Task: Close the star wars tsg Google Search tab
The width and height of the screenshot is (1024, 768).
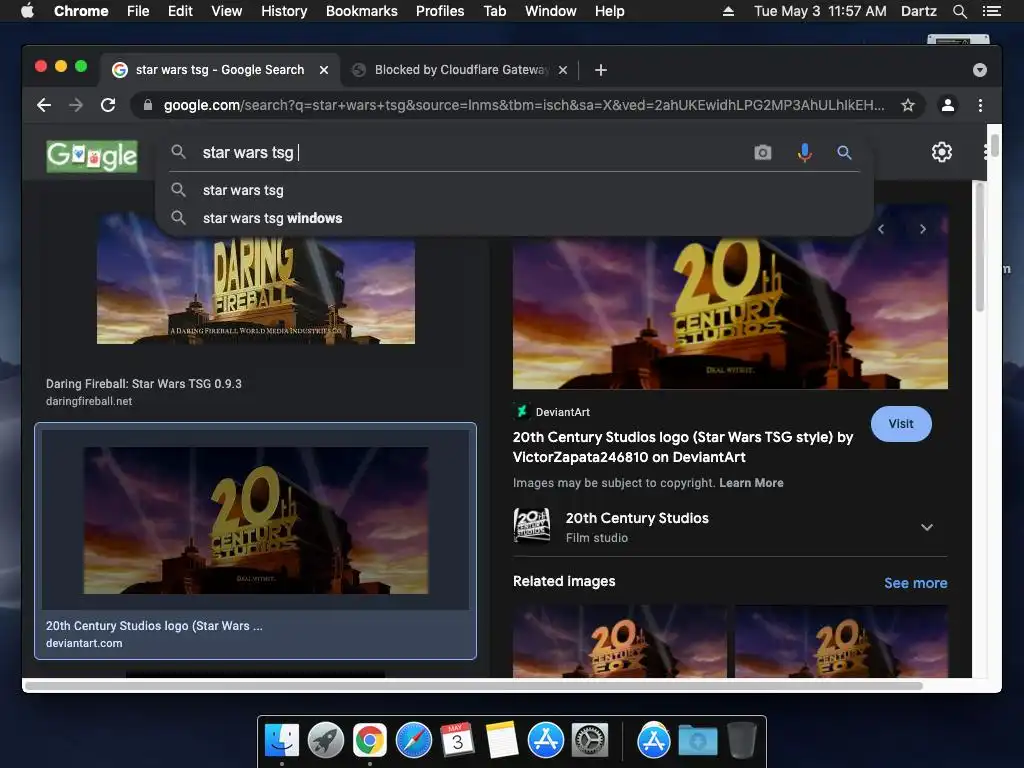Action: point(324,70)
